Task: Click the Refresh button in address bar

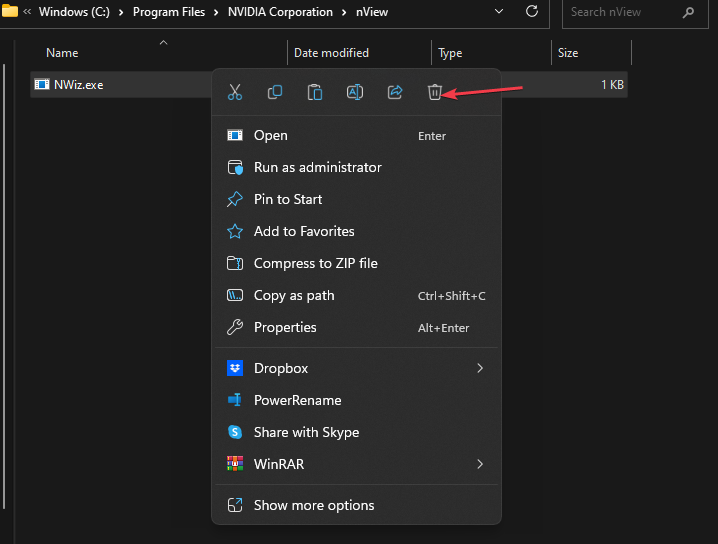Action: (532, 11)
